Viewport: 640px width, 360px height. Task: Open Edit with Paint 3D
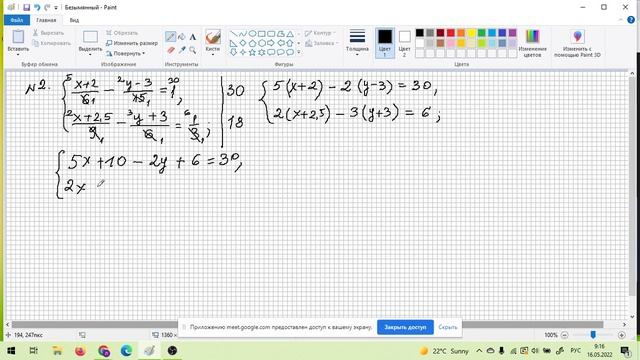coord(577,43)
